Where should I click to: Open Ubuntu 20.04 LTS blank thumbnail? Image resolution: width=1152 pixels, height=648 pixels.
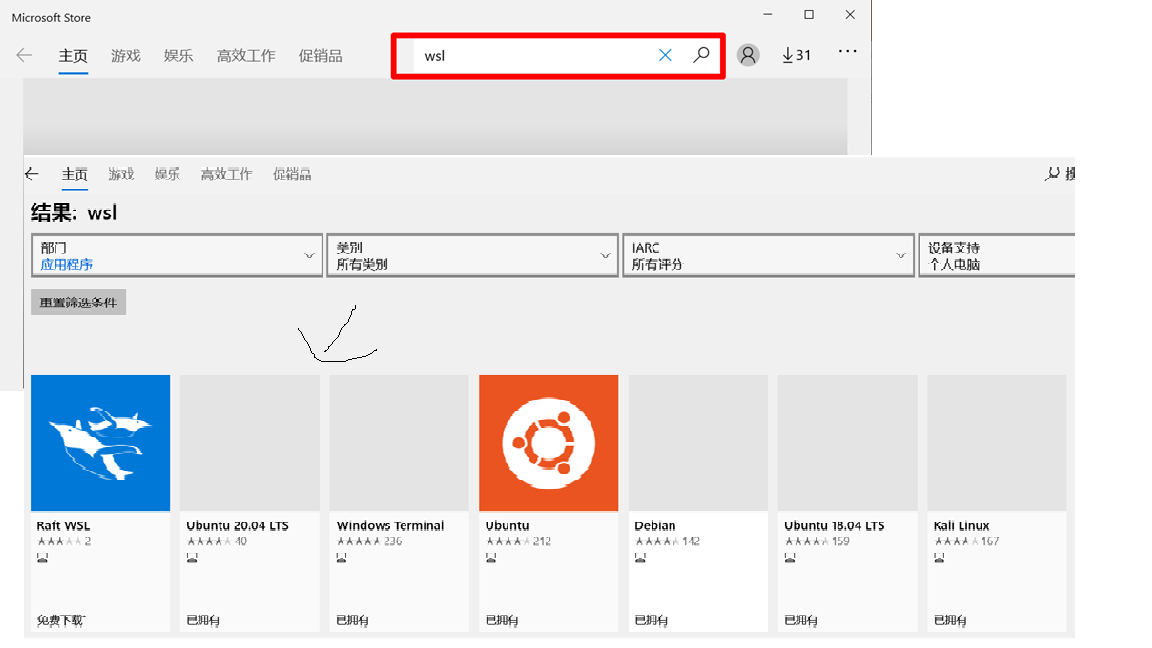250,443
